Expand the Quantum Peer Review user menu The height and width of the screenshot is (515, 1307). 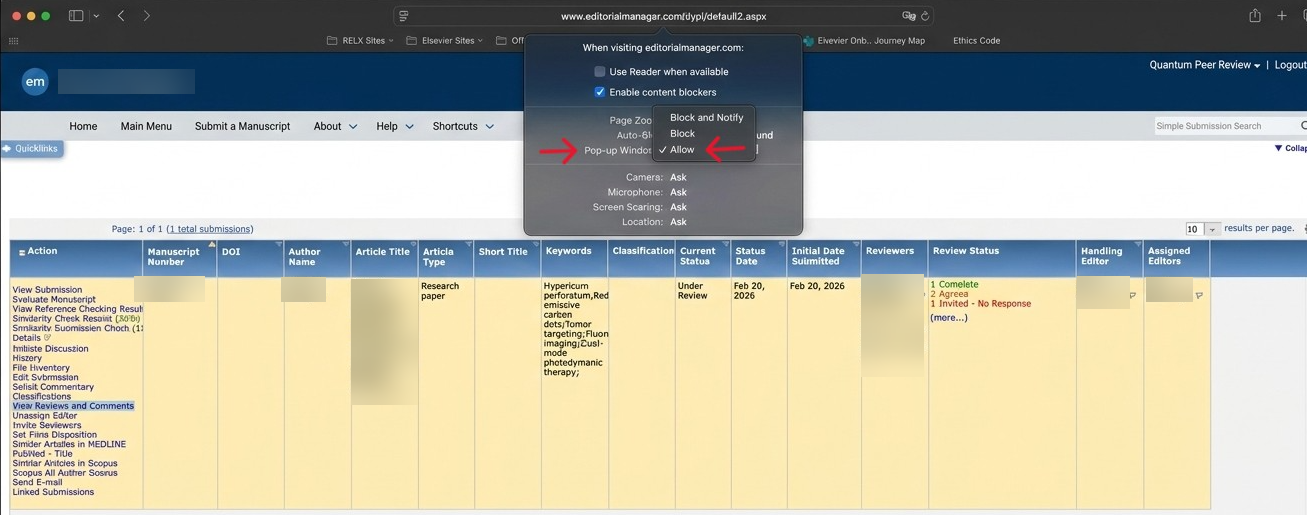click(1204, 65)
